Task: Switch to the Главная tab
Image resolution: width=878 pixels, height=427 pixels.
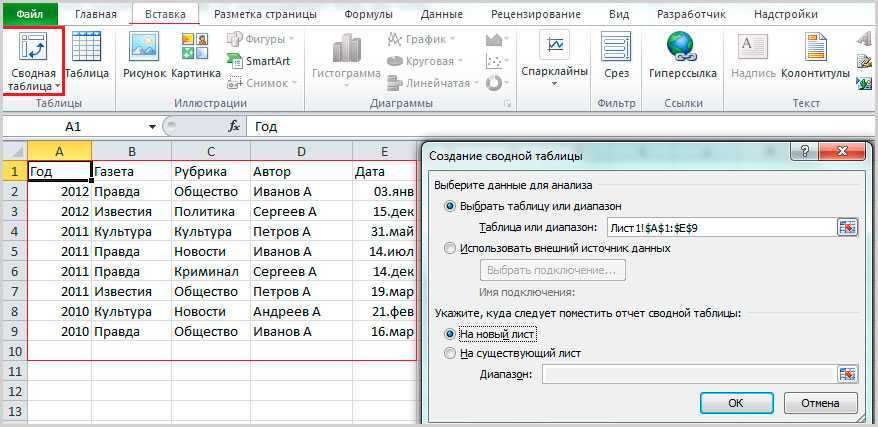Action: (96, 14)
